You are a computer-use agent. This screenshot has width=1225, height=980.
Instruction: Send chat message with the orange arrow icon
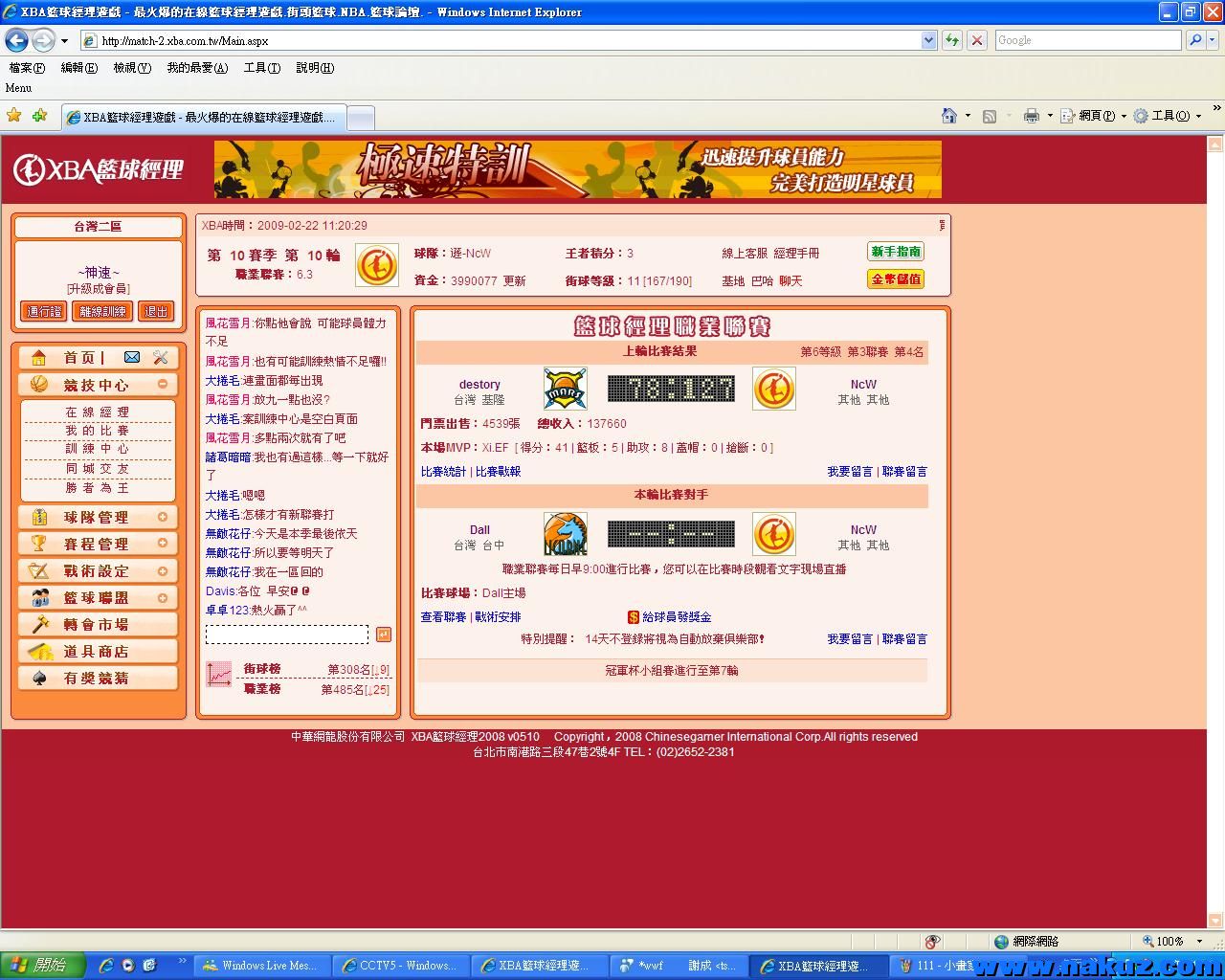(x=383, y=635)
